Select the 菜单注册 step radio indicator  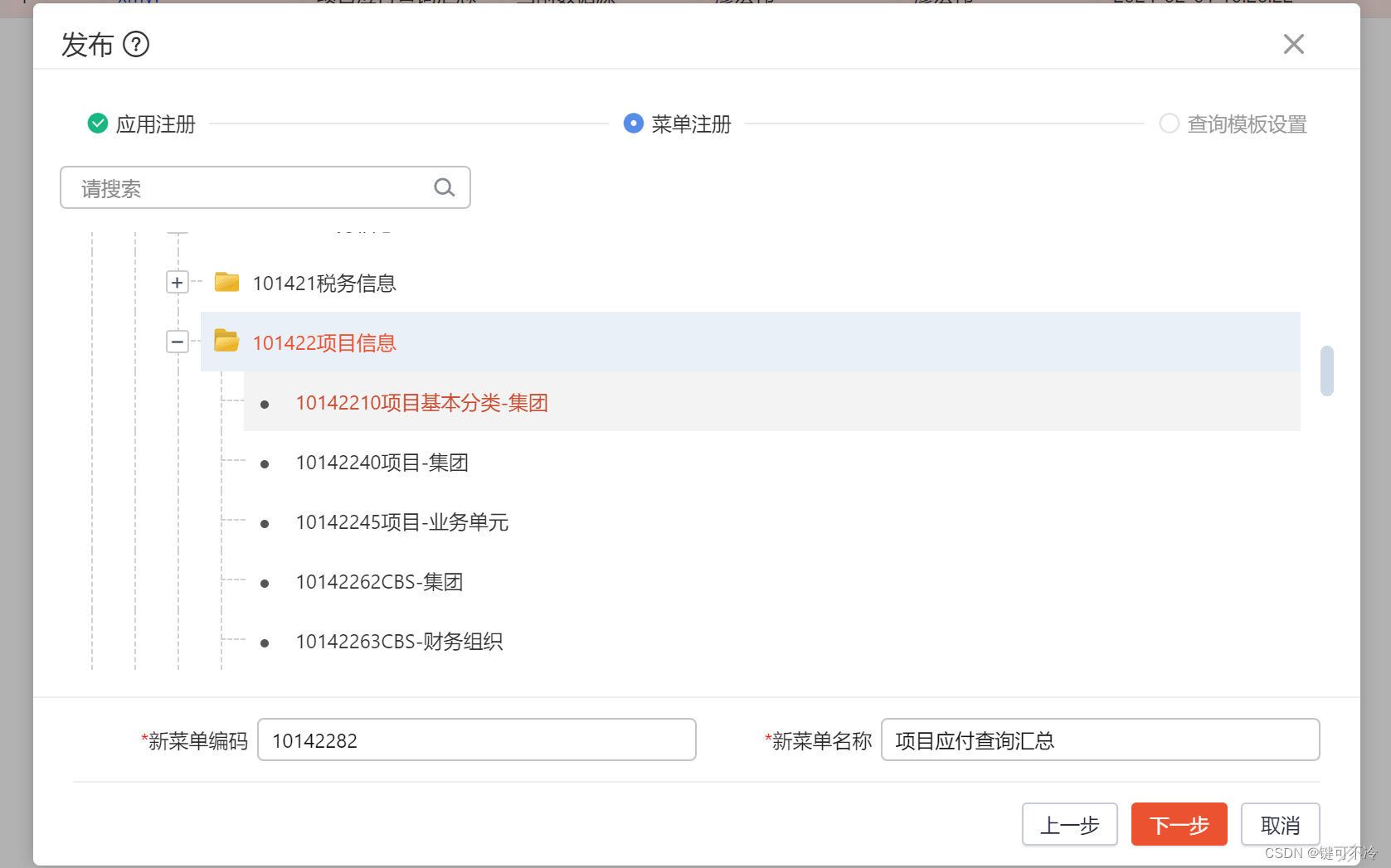633,123
